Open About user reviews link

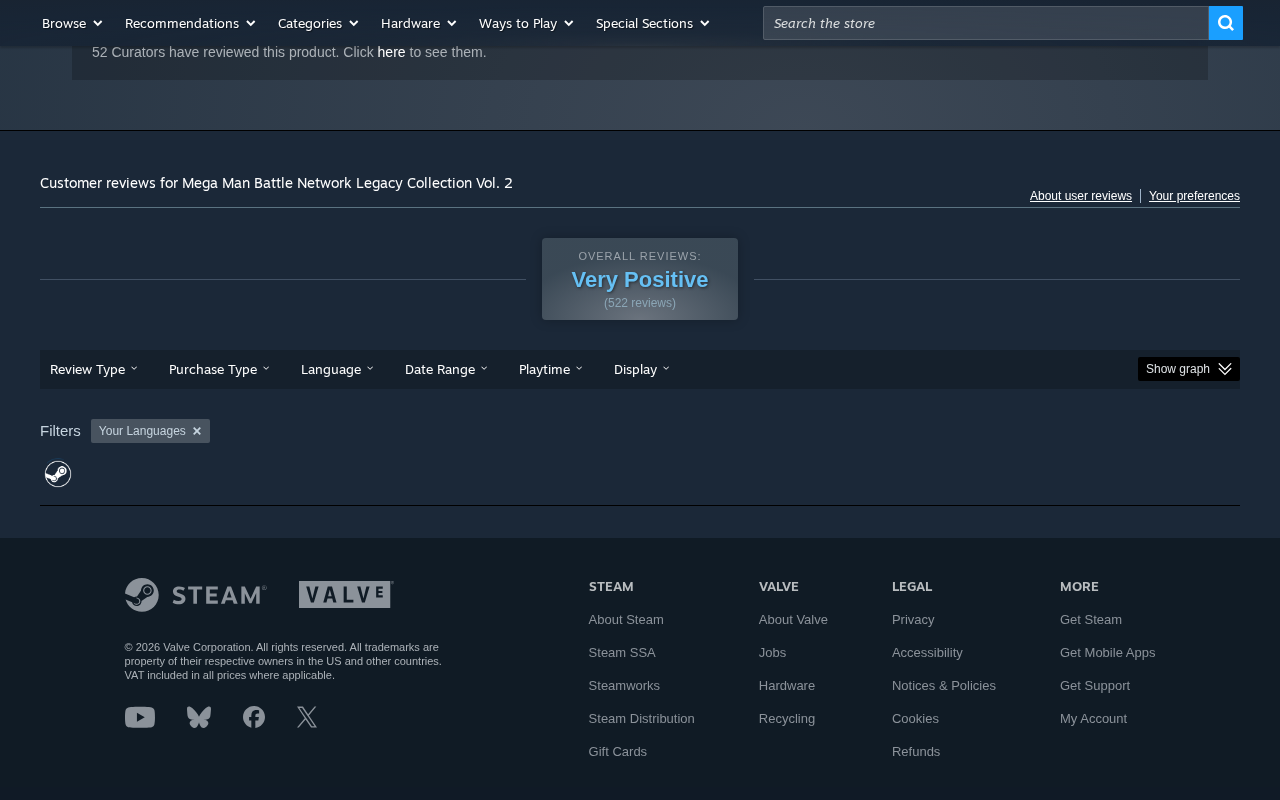1081,196
